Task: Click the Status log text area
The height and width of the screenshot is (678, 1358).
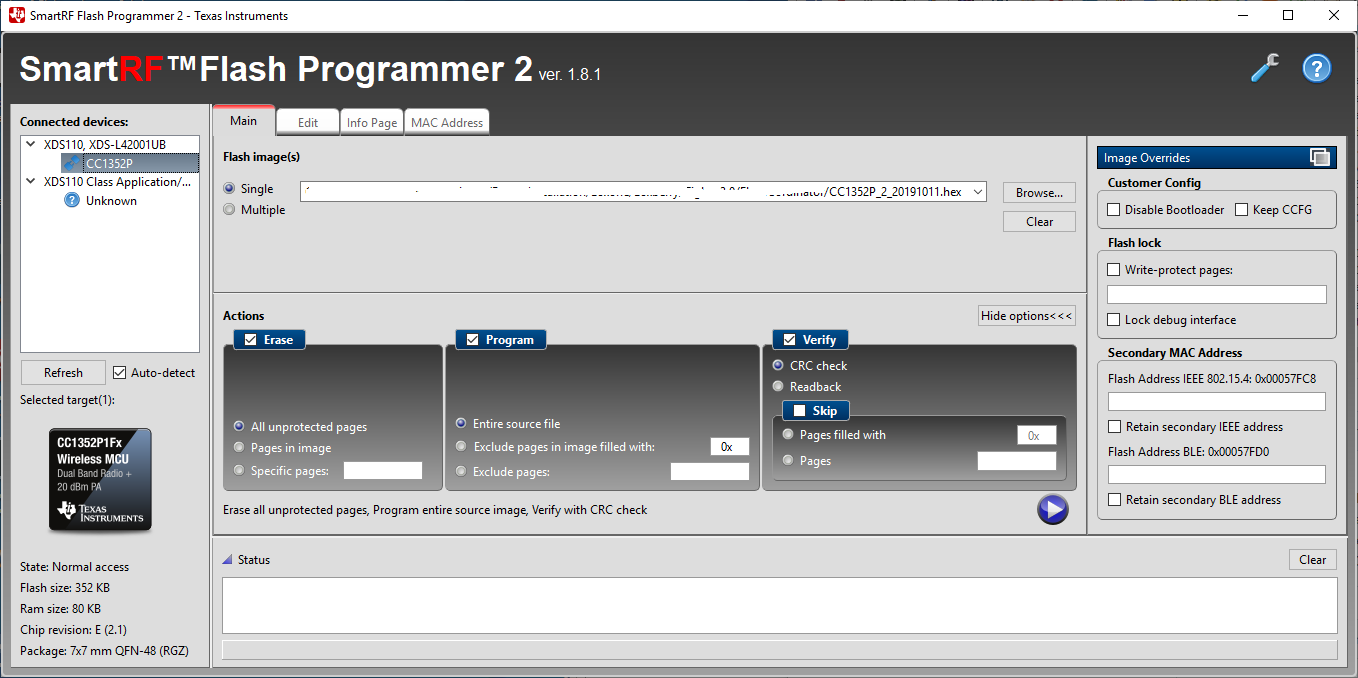Action: pos(779,605)
